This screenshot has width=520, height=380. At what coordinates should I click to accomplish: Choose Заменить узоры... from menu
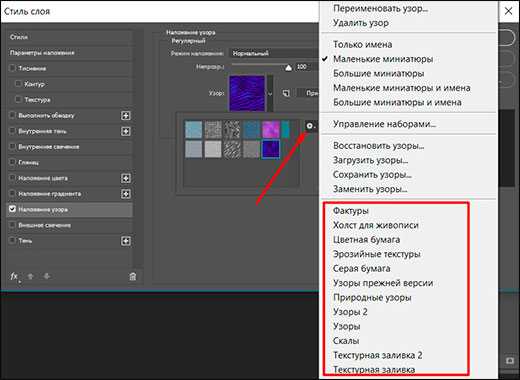(370, 189)
